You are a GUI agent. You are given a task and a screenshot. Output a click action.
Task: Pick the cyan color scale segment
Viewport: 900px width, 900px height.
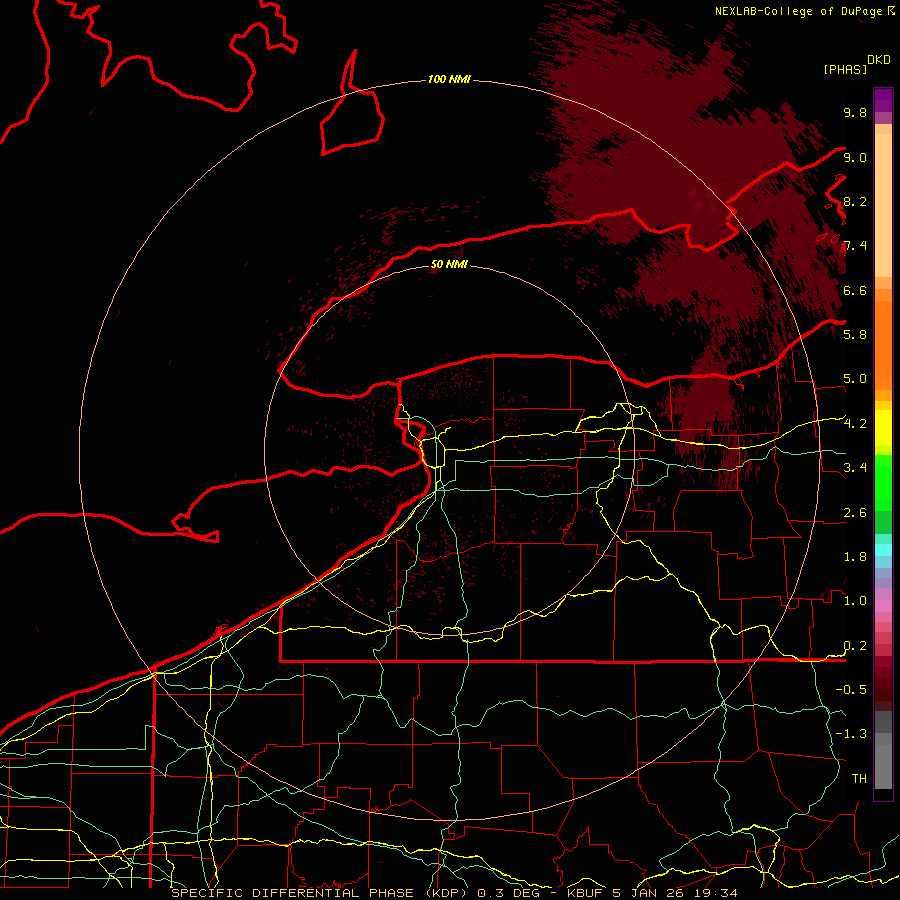[x=883, y=550]
